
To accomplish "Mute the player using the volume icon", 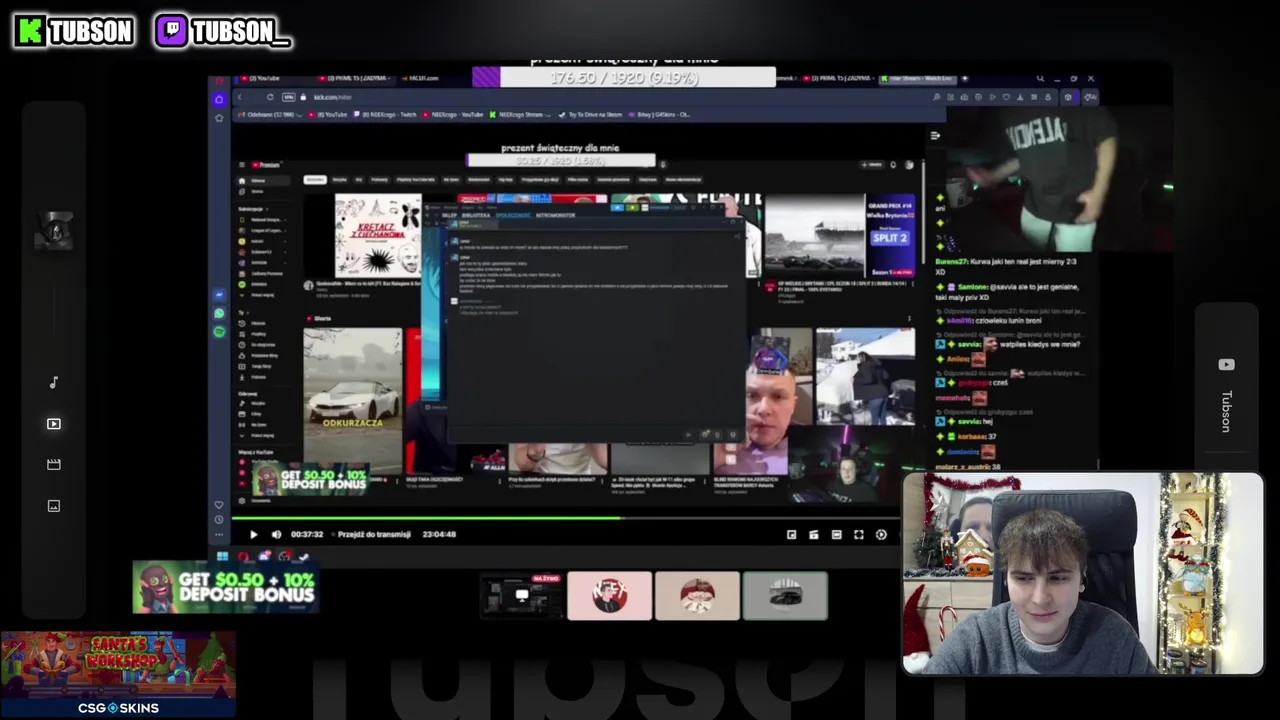I will pos(276,535).
